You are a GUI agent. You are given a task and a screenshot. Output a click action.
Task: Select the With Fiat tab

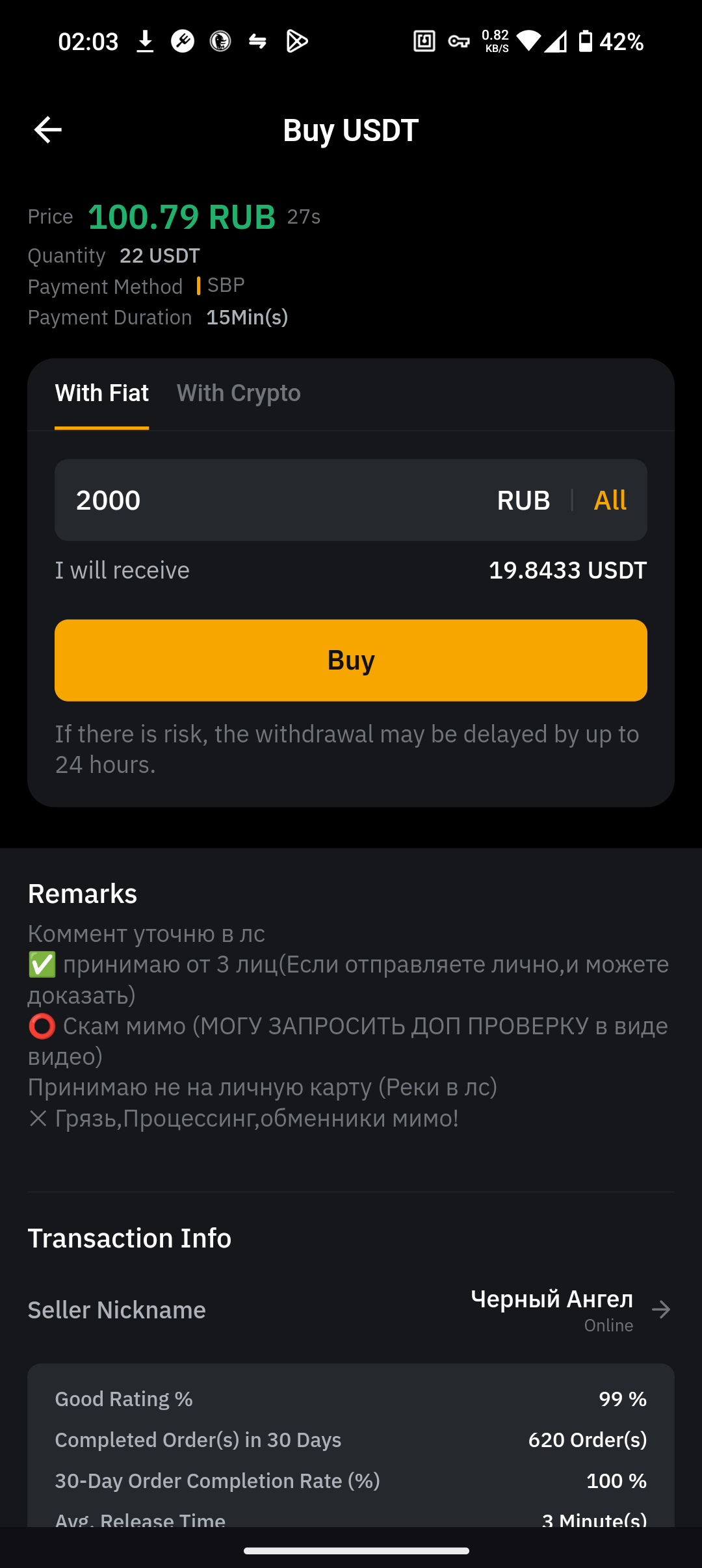pos(102,393)
